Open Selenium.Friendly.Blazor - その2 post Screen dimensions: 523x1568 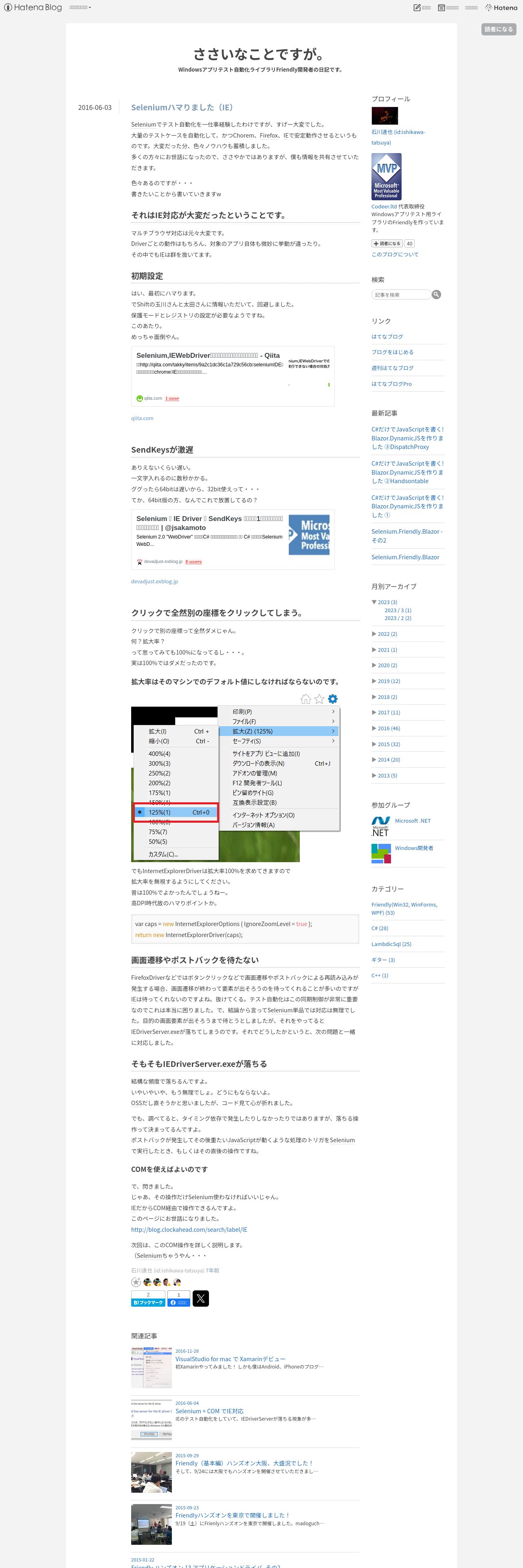click(407, 536)
